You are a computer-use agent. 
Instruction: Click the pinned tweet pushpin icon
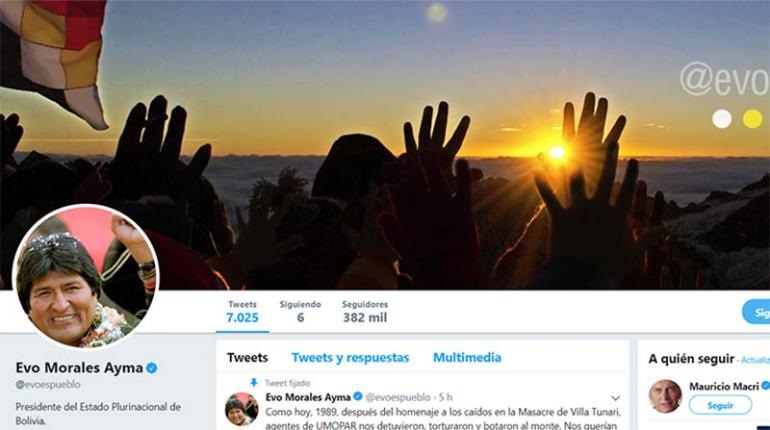(x=253, y=382)
